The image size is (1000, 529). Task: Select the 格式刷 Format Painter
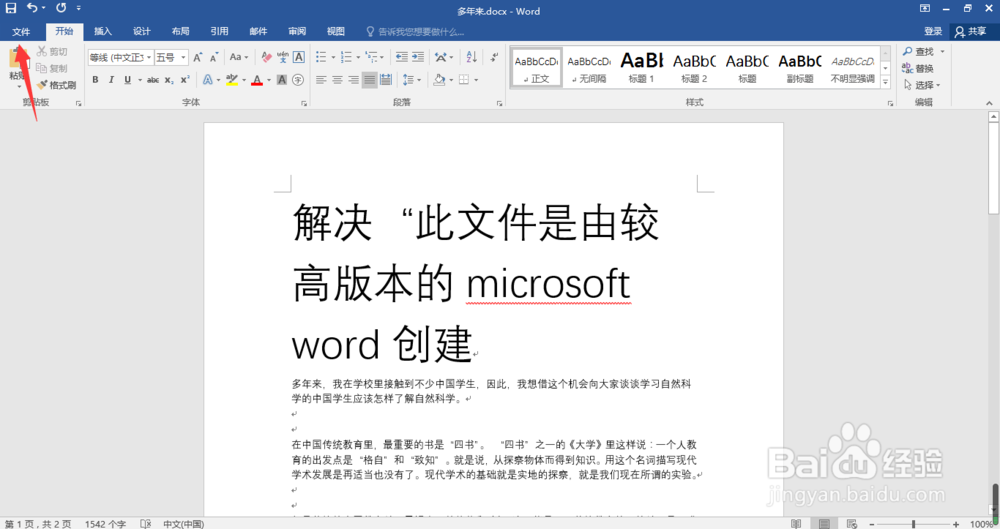(56, 85)
